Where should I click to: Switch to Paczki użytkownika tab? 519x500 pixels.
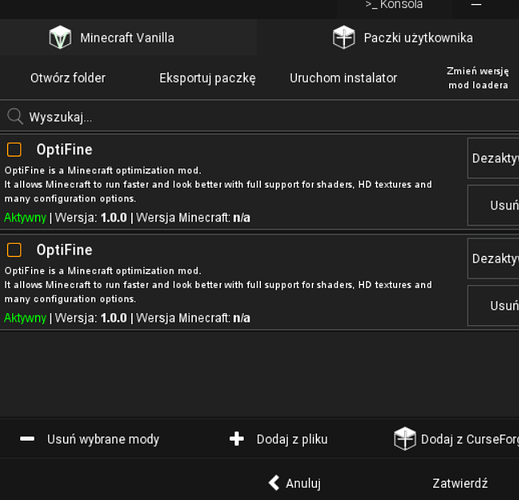tap(402, 37)
